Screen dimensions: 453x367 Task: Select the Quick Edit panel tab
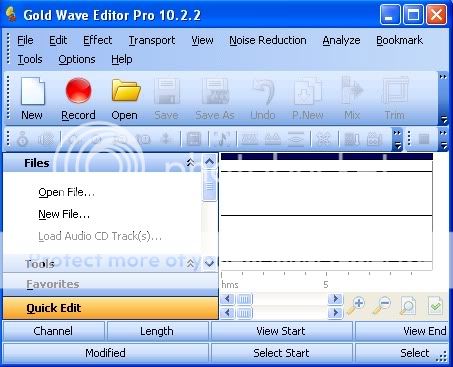pos(110,308)
